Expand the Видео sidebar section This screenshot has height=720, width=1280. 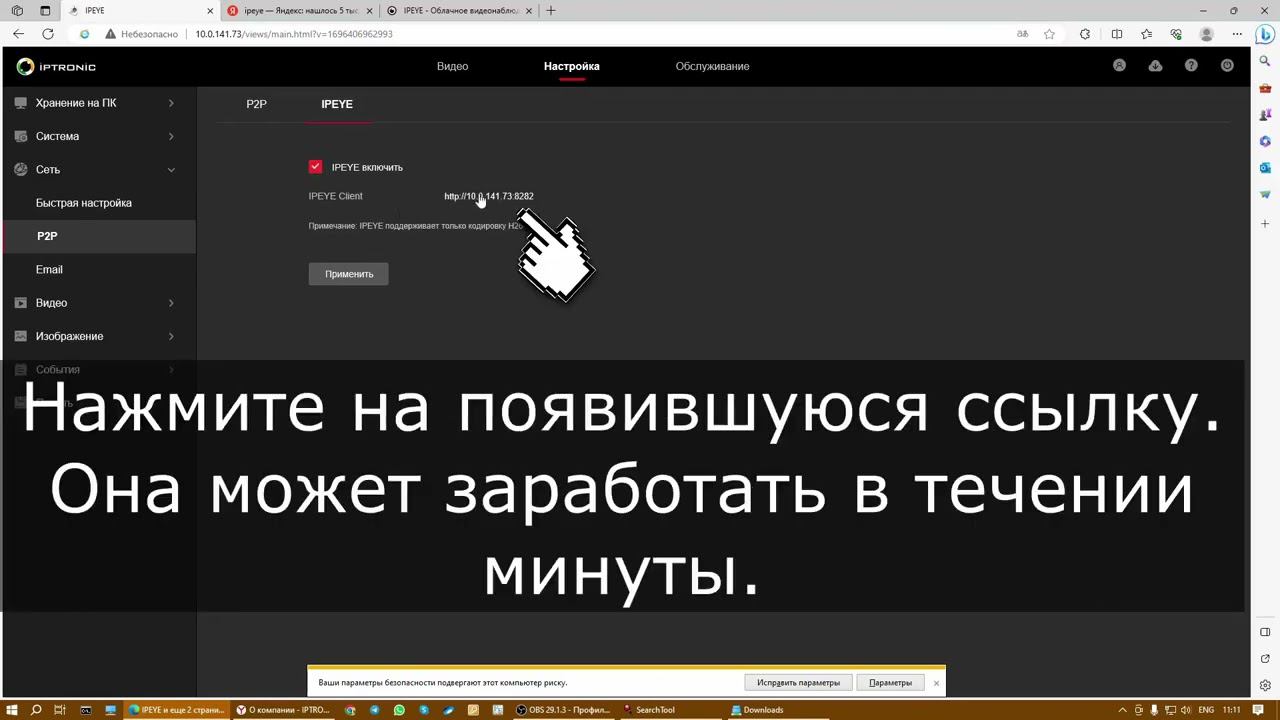click(98, 303)
